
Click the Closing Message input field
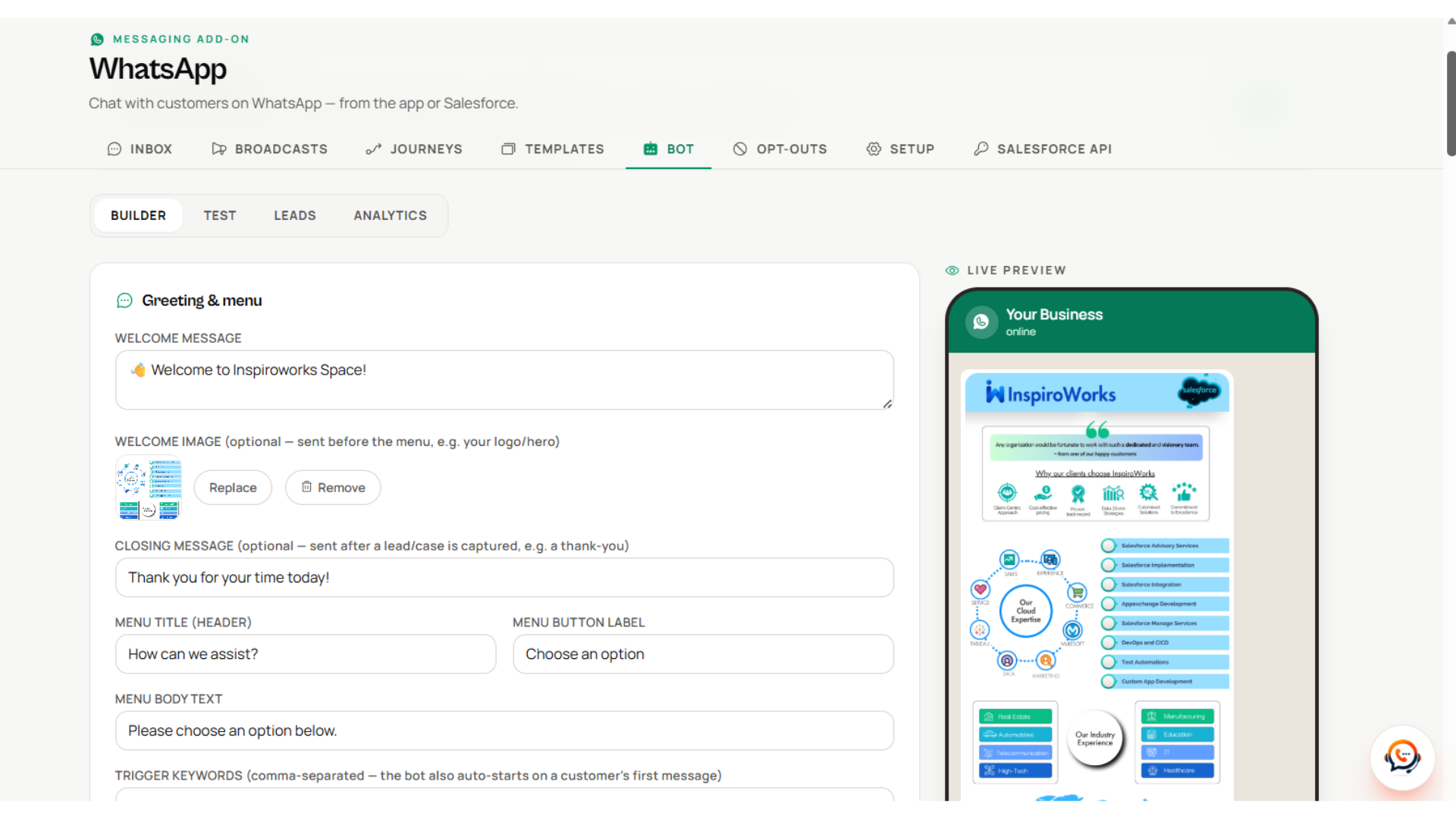(x=504, y=578)
